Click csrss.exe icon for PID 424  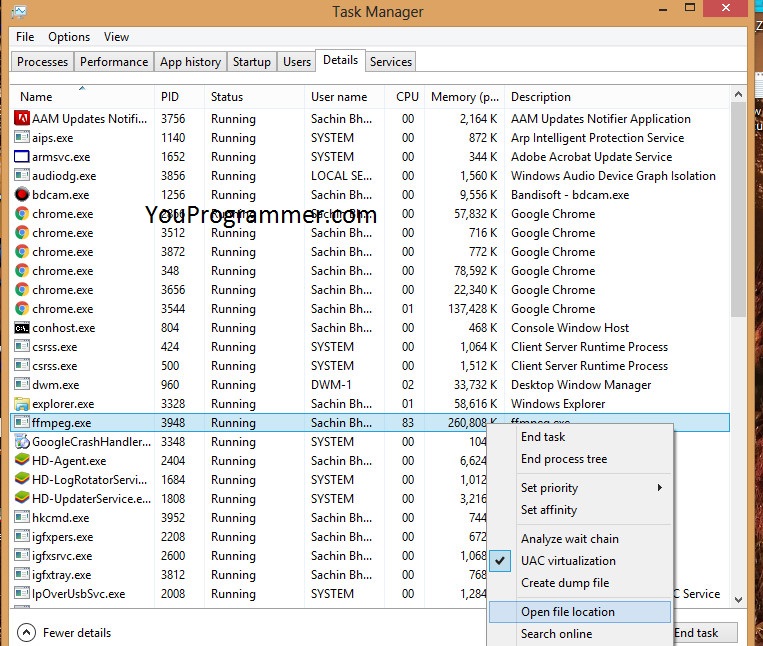[x=22, y=346]
